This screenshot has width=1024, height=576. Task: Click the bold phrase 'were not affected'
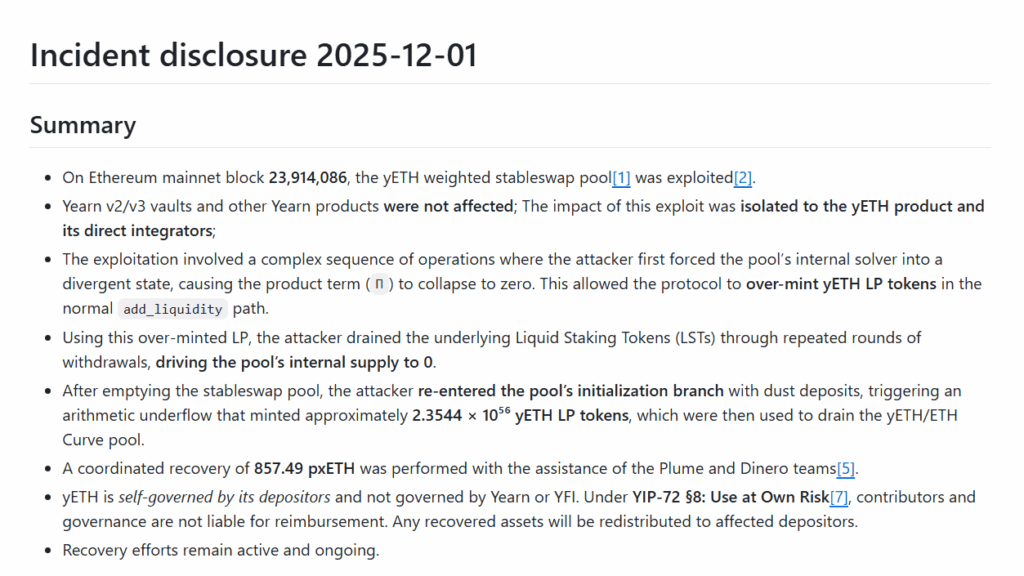447,206
